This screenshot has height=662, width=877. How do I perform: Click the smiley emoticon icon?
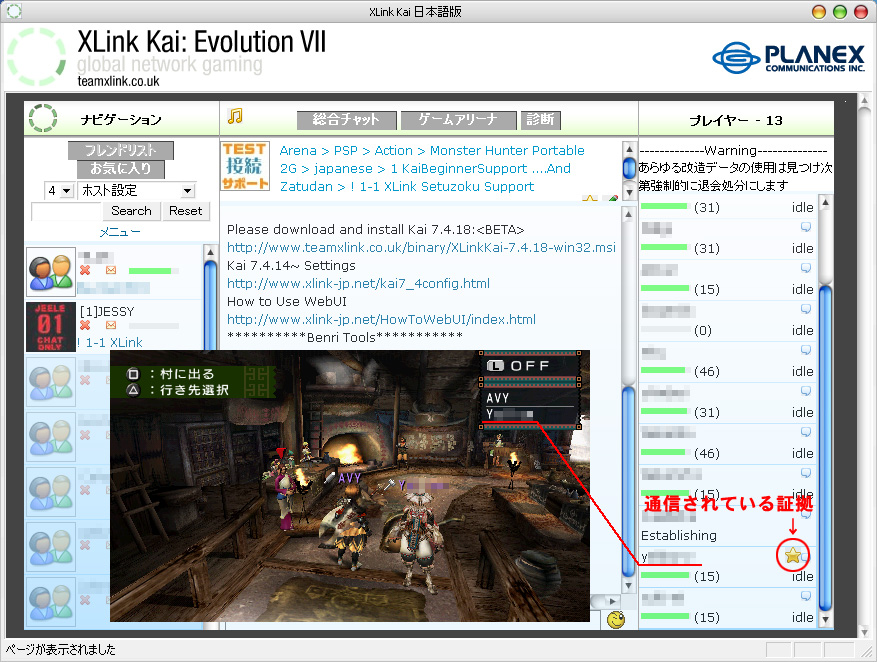pos(616,620)
